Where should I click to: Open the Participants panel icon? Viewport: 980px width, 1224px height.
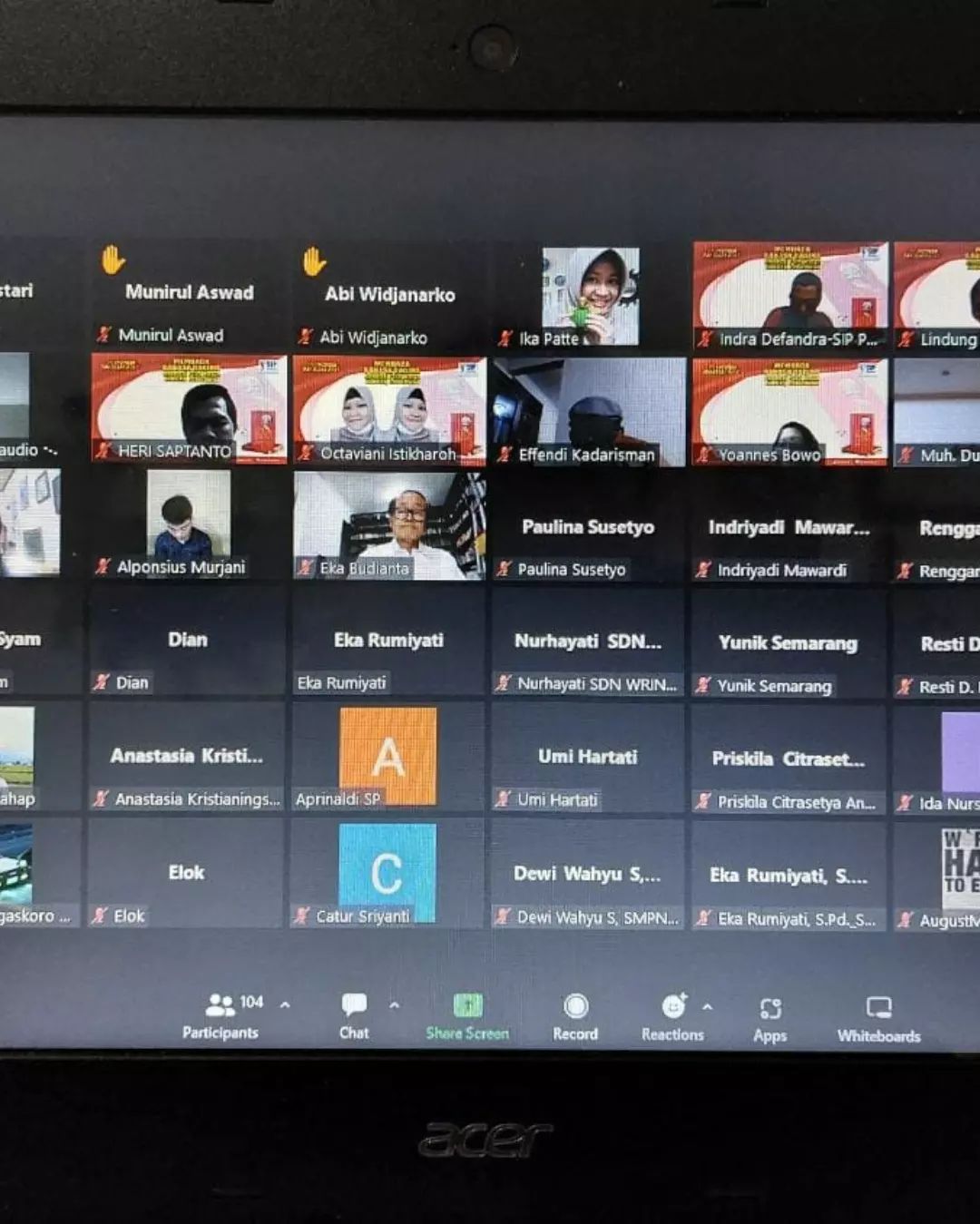tap(220, 1005)
